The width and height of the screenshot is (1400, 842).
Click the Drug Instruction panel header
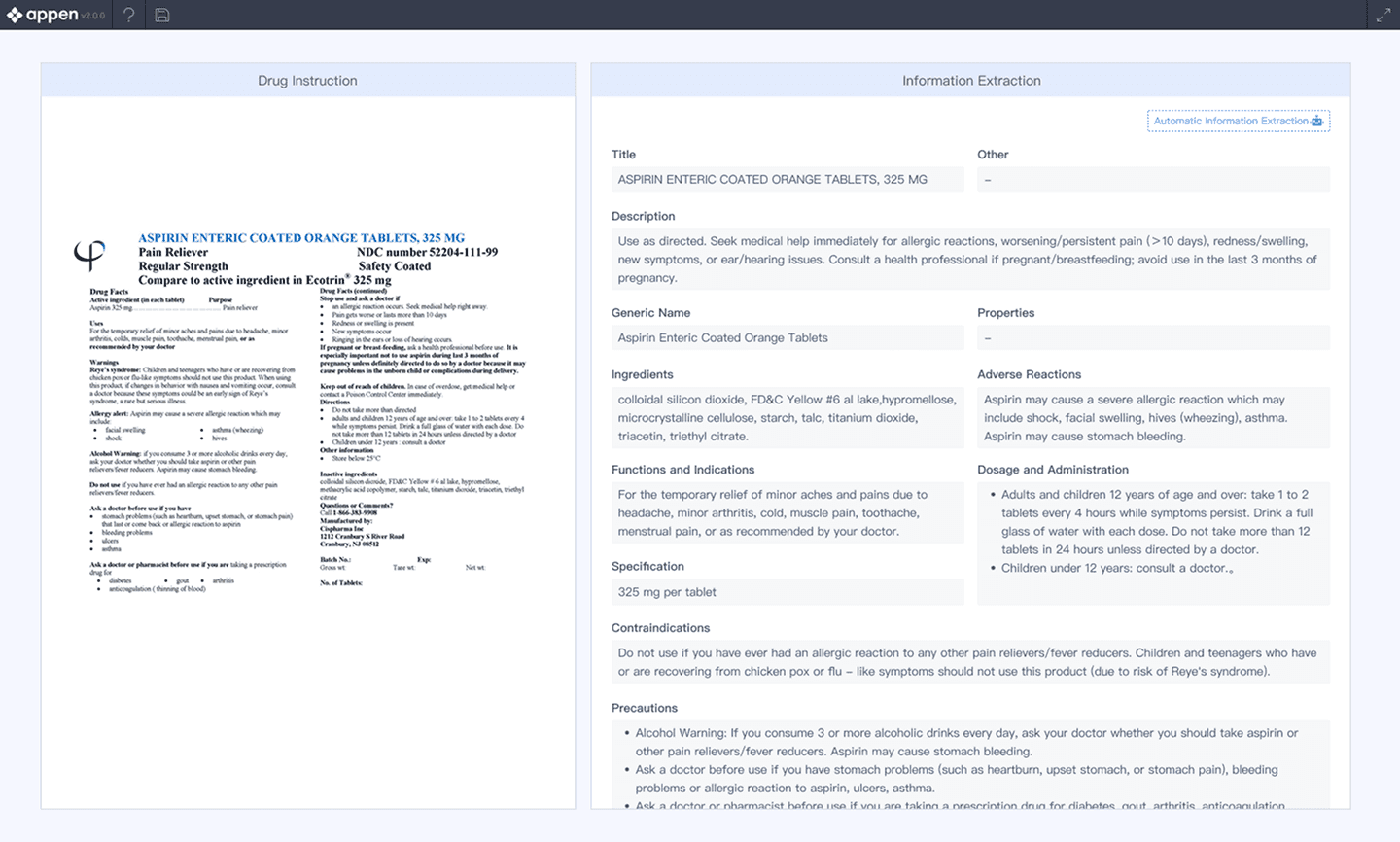(307, 81)
